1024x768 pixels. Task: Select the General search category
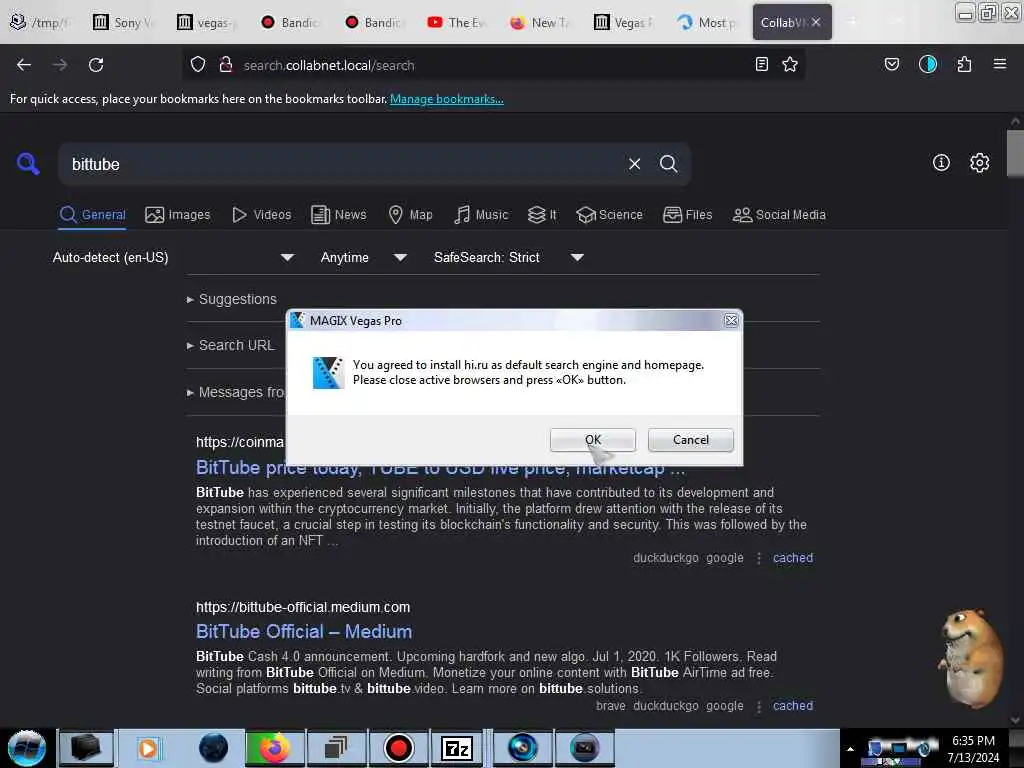click(x=92, y=215)
